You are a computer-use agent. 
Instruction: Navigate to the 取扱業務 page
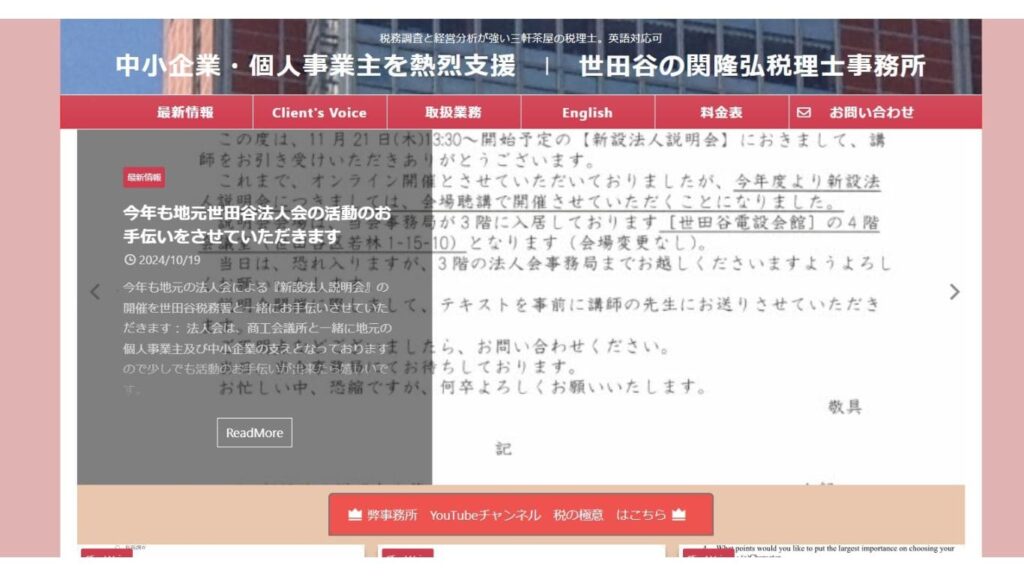click(453, 113)
